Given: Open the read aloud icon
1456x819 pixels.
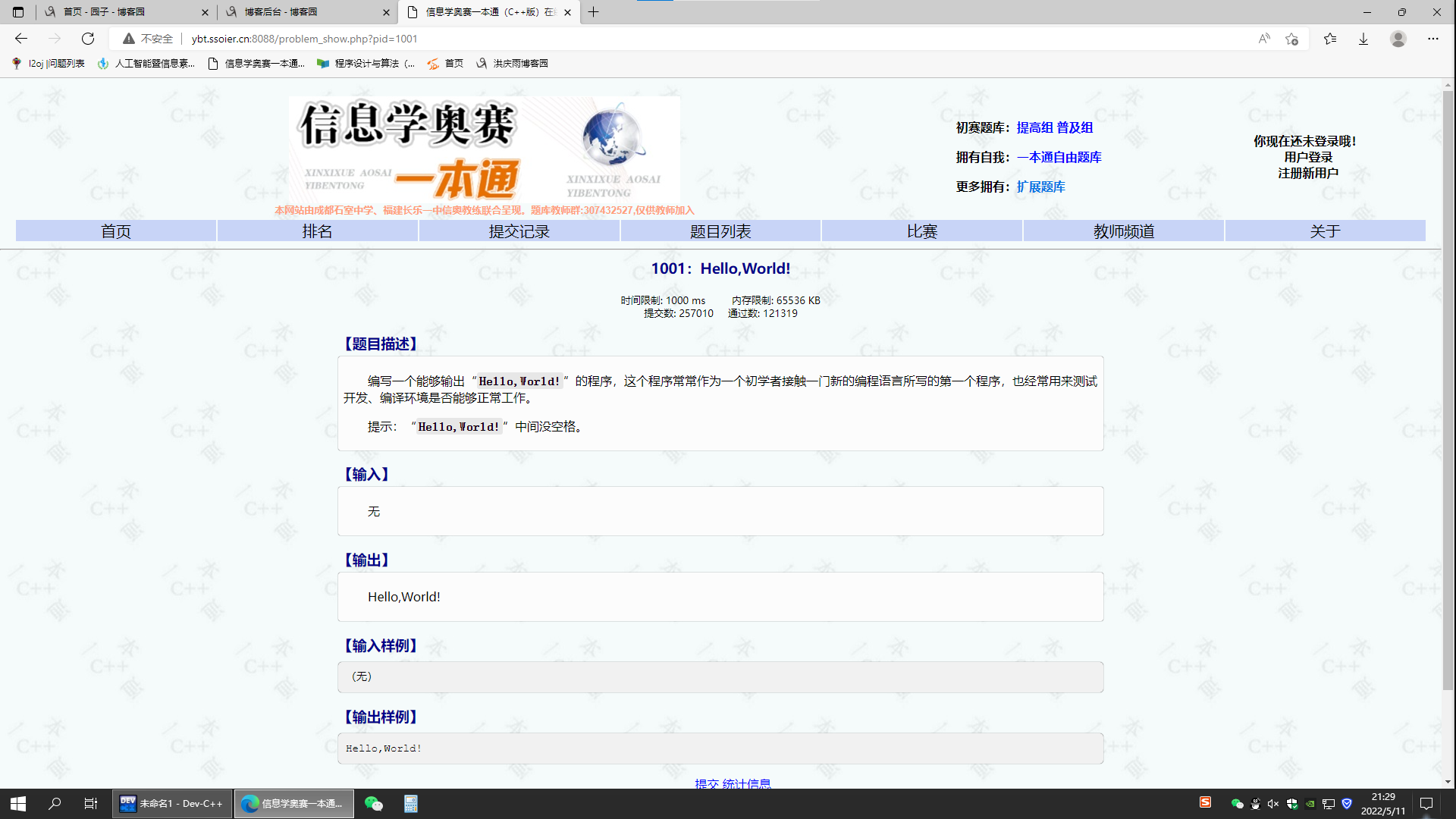Looking at the screenshot, I should coord(1263,39).
